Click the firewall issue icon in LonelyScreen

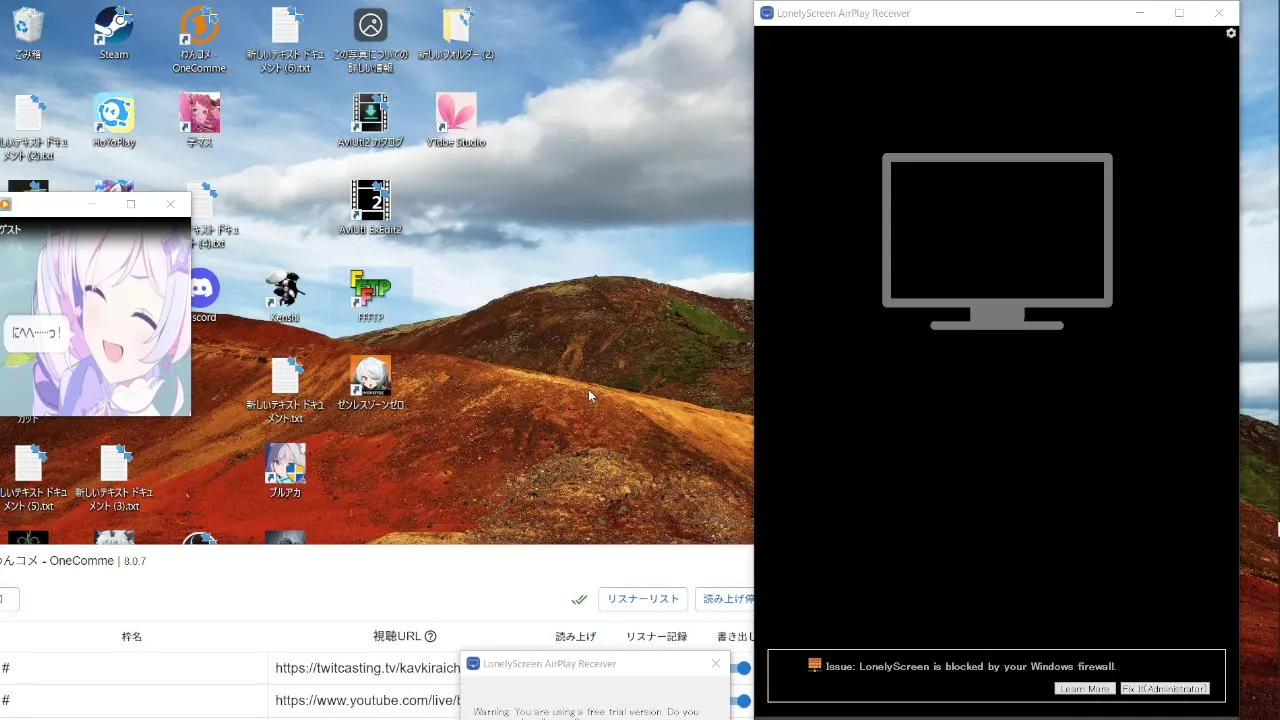tap(815, 665)
